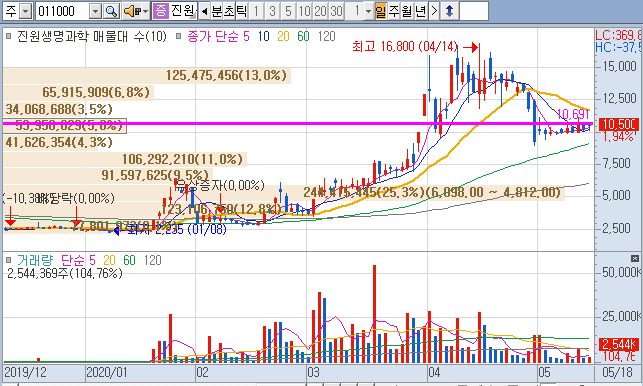Click the volume panel 5 average label
This screenshot has width=643, height=386.
pyautogui.click(x=92, y=260)
